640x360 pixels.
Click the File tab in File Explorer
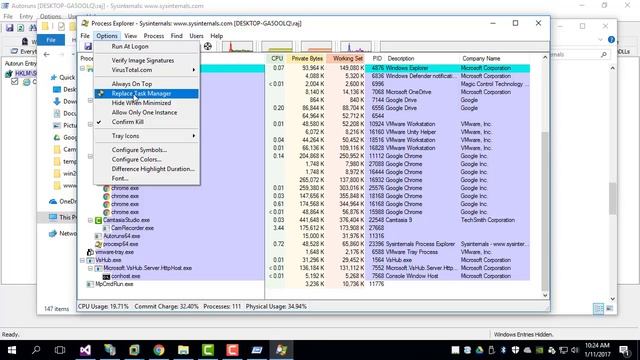click(51, 40)
